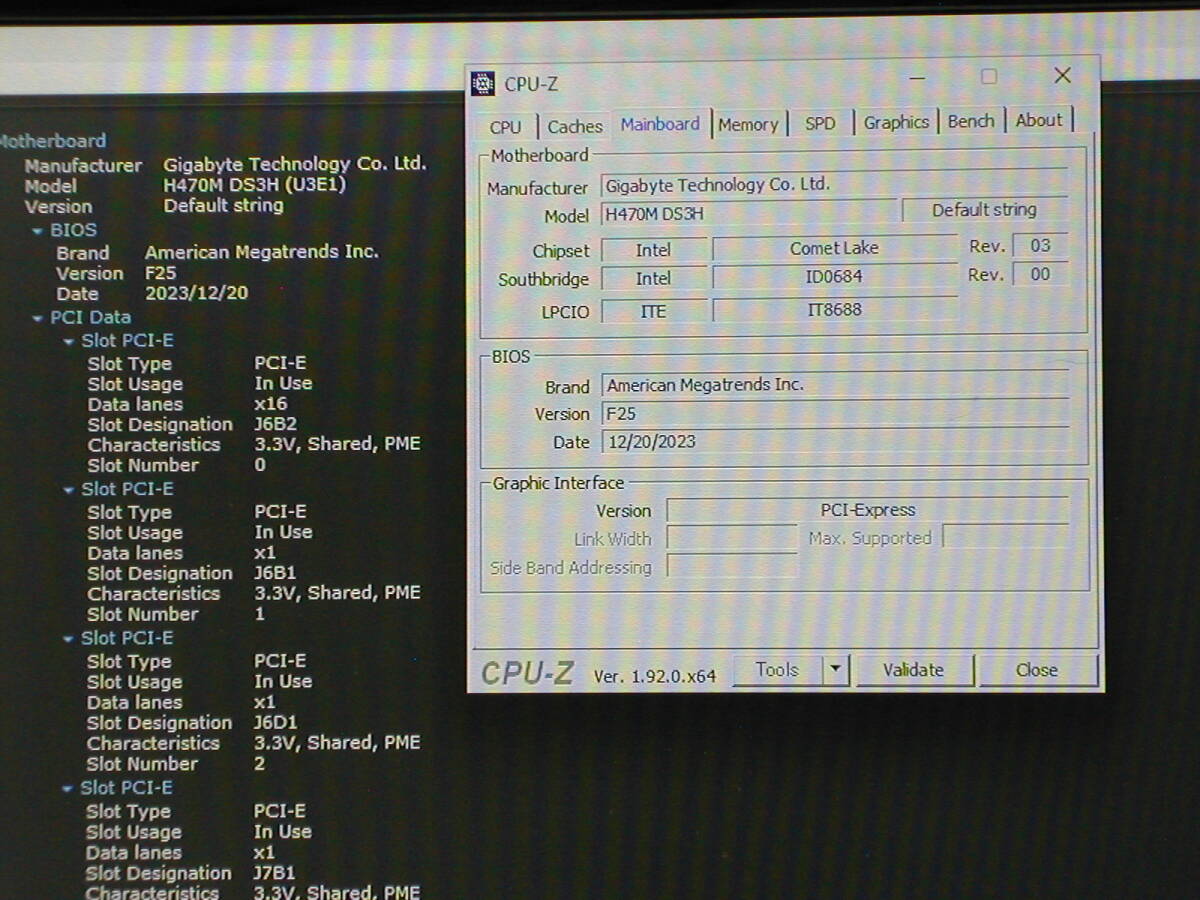Click the CPU-Z BIOS Version F25 field
The width and height of the screenshot is (1200, 900).
[x=834, y=413]
